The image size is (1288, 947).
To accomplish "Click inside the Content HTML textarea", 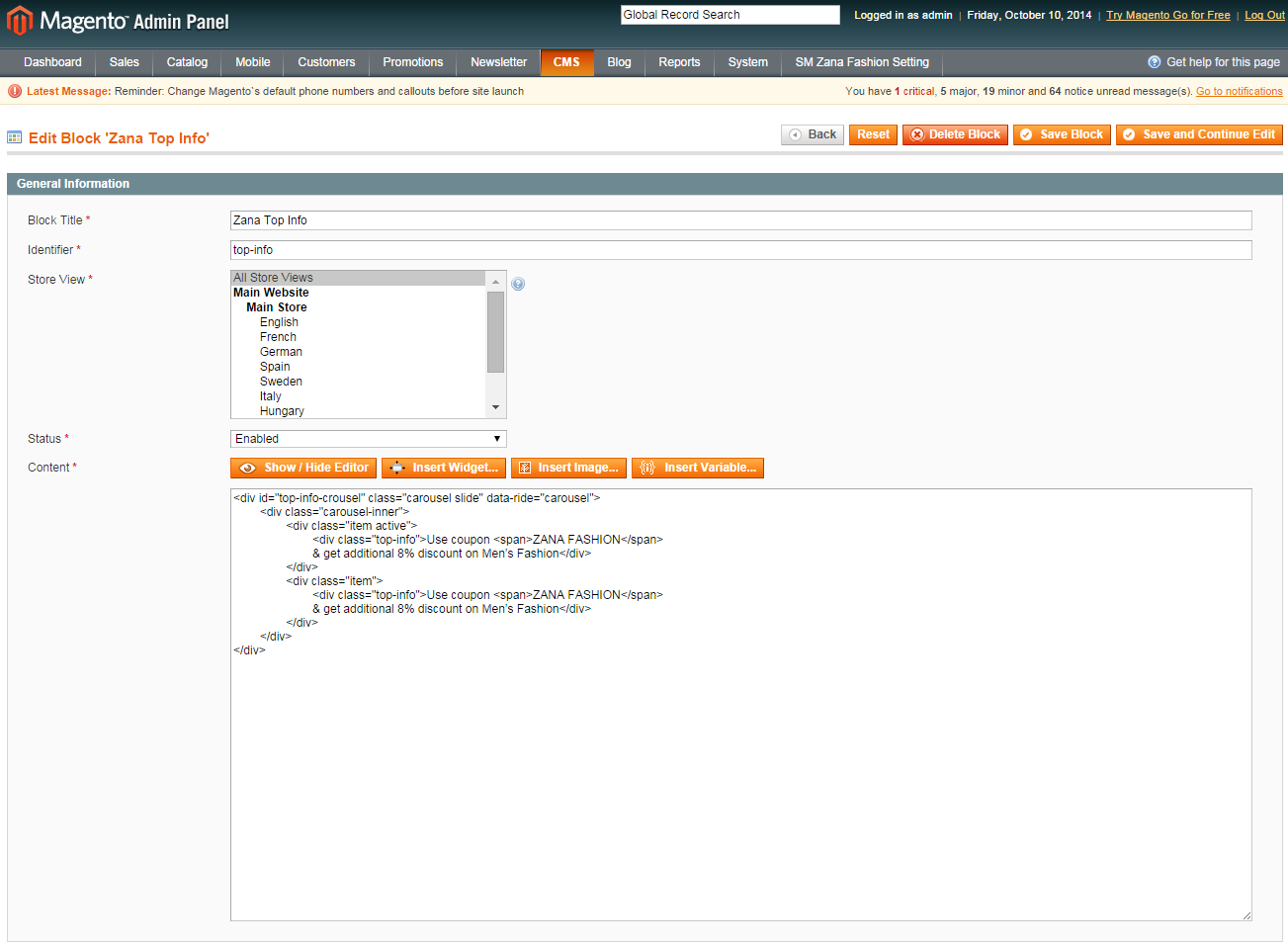I will coord(741,705).
